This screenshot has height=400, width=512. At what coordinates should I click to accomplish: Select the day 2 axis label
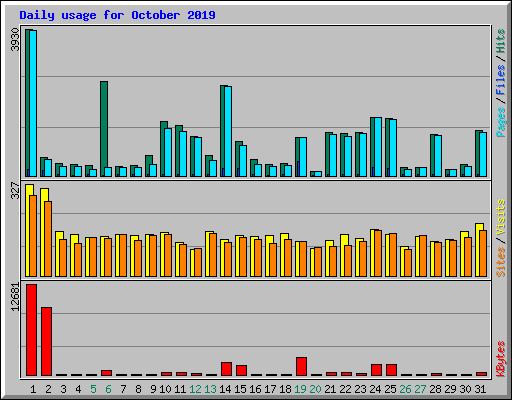coord(48,389)
